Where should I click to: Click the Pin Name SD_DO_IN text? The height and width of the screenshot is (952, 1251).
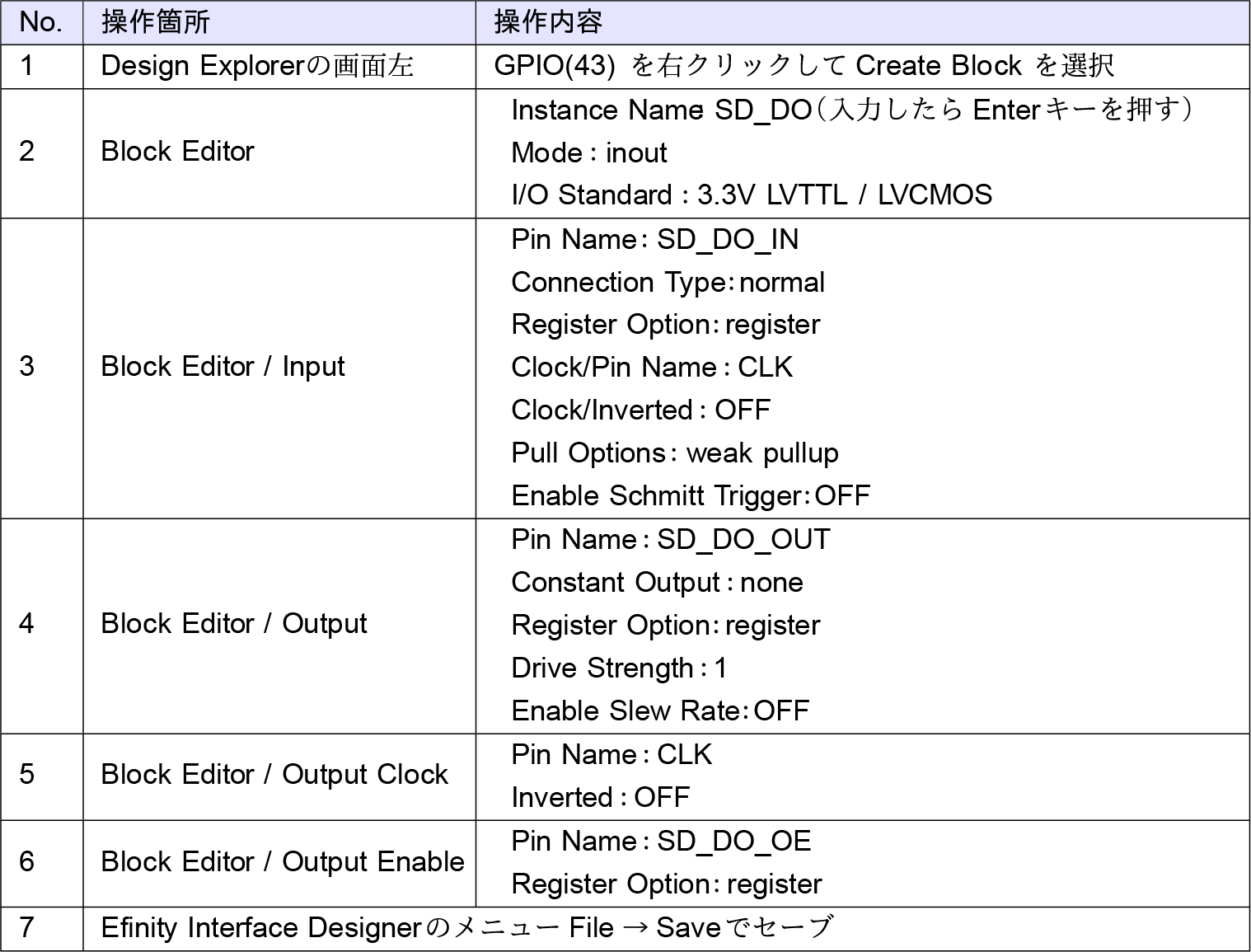(654, 239)
